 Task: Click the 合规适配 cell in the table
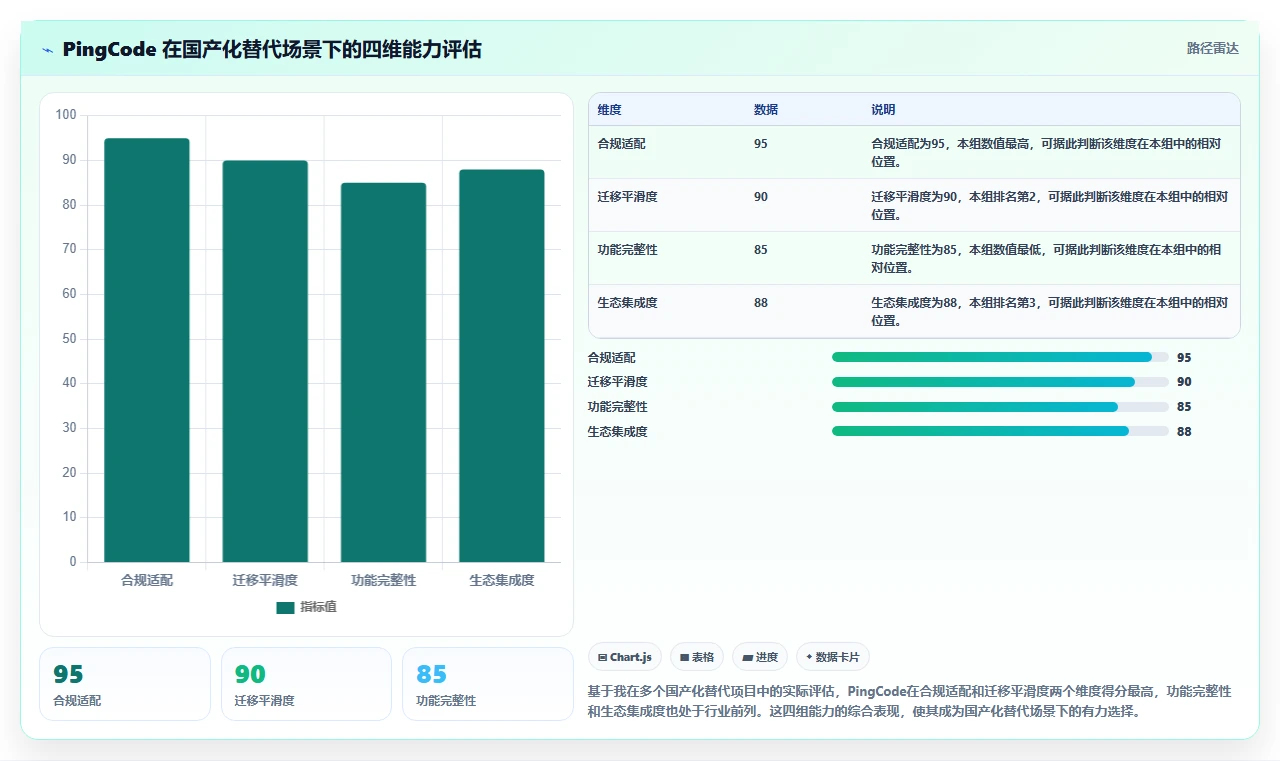point(622,144)
